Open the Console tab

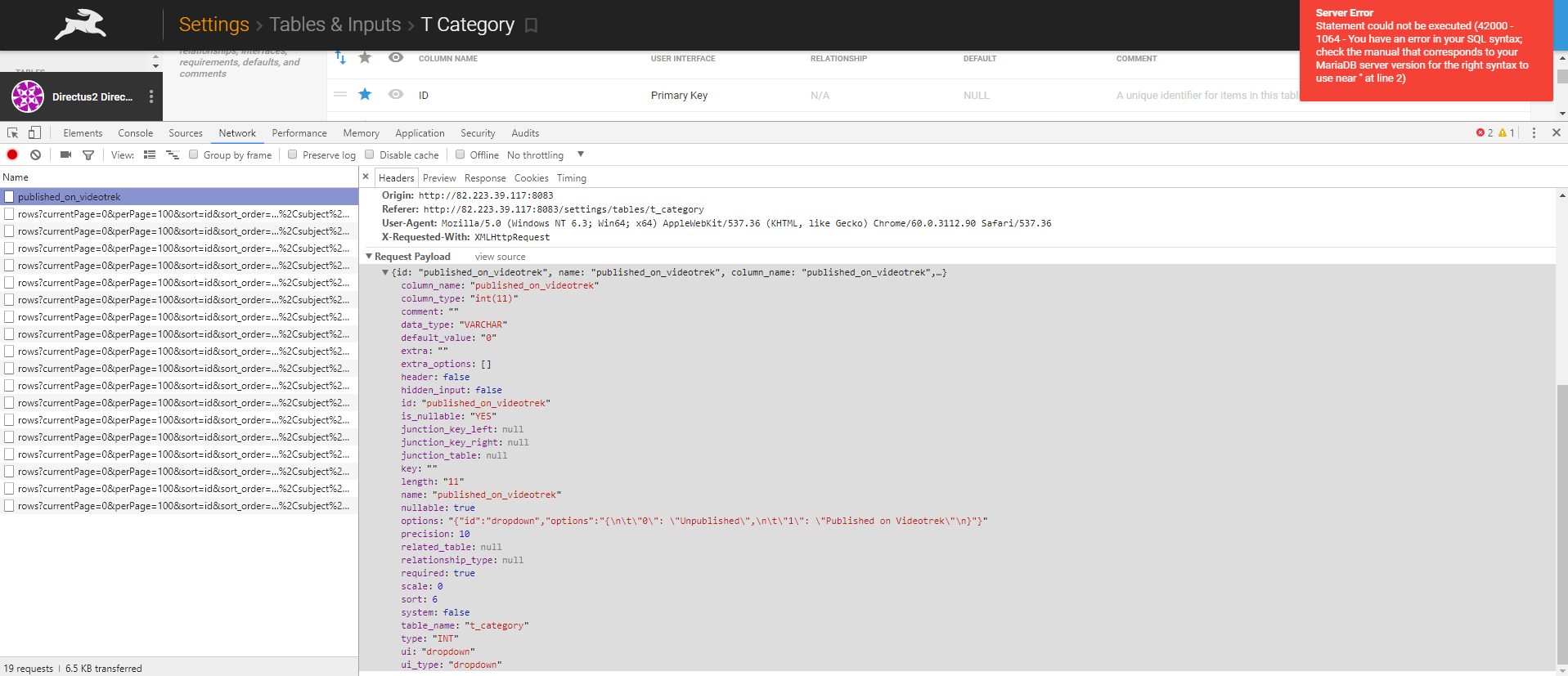coord(135,132)
